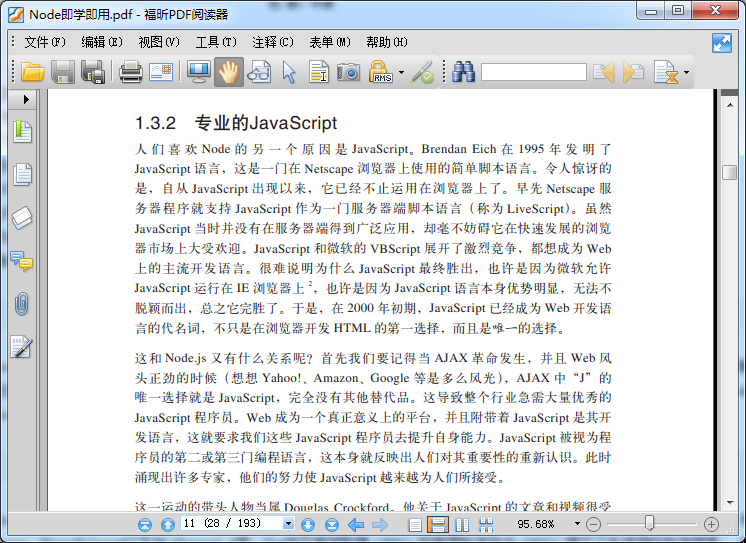The width and height of the screenshot is (746, 543).
Task: Expand the RMS lock dropdown arrow
Action: tap(402, 72)
